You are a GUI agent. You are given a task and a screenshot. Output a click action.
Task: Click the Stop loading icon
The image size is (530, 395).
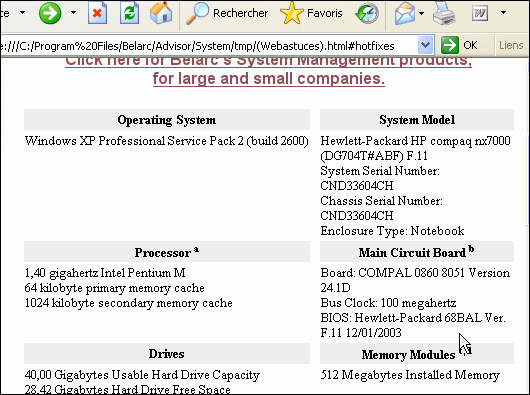click(97, 13)
